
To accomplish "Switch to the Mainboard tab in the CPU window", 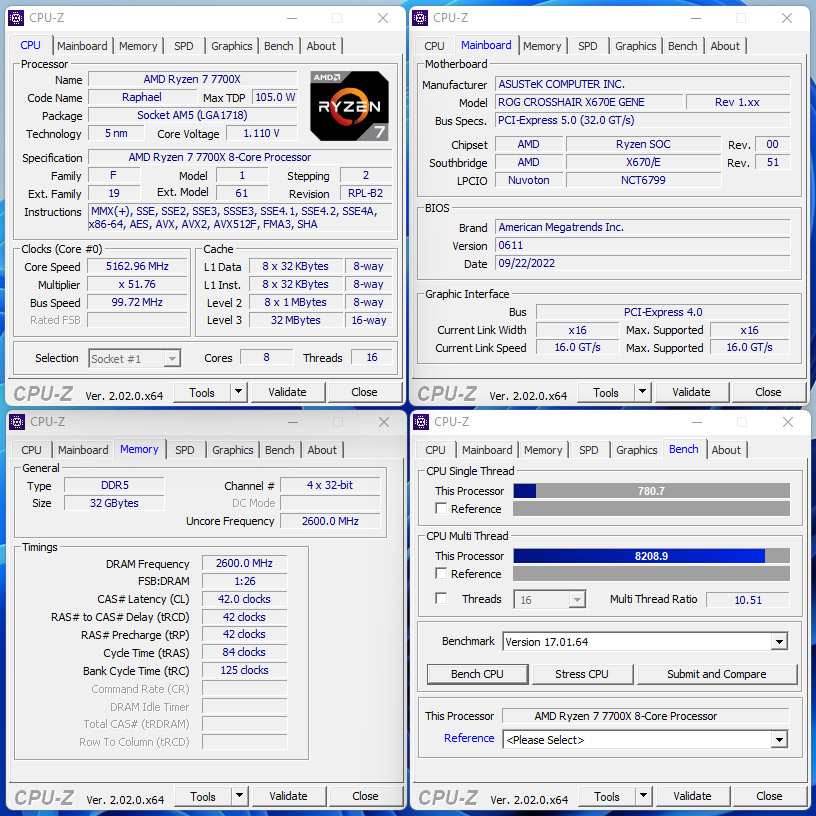I will (82, 46).
